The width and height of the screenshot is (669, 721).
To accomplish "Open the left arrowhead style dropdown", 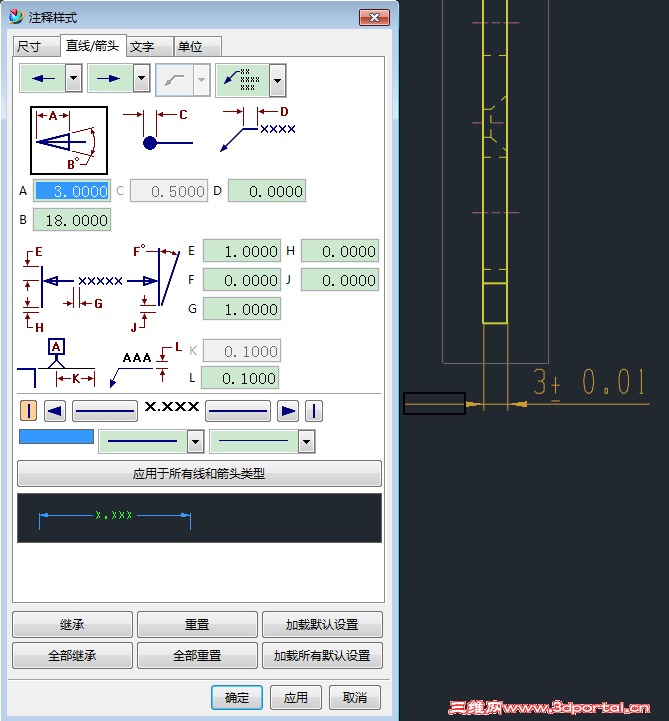I will click(x=74, y=78).
